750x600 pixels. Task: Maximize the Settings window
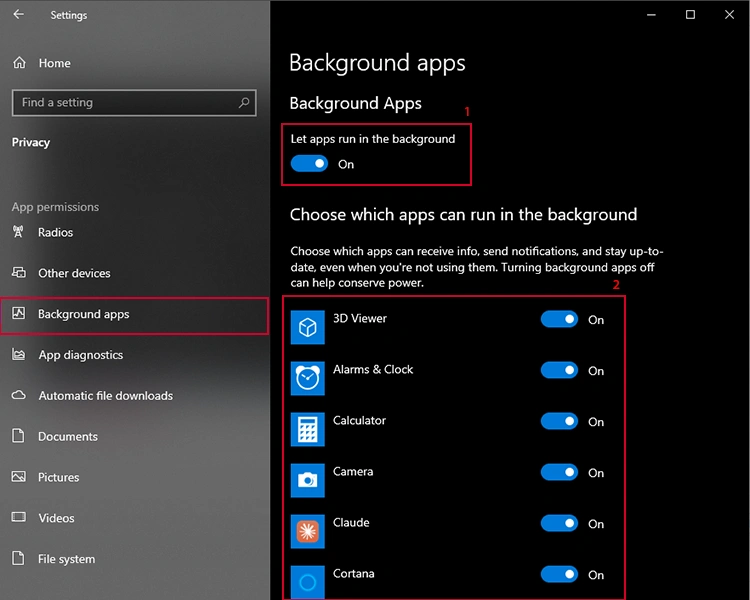point(690,15)
